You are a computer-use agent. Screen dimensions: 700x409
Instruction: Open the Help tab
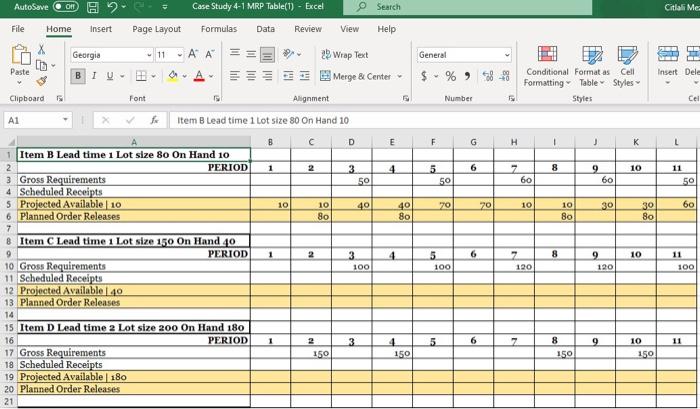[387, 29]
